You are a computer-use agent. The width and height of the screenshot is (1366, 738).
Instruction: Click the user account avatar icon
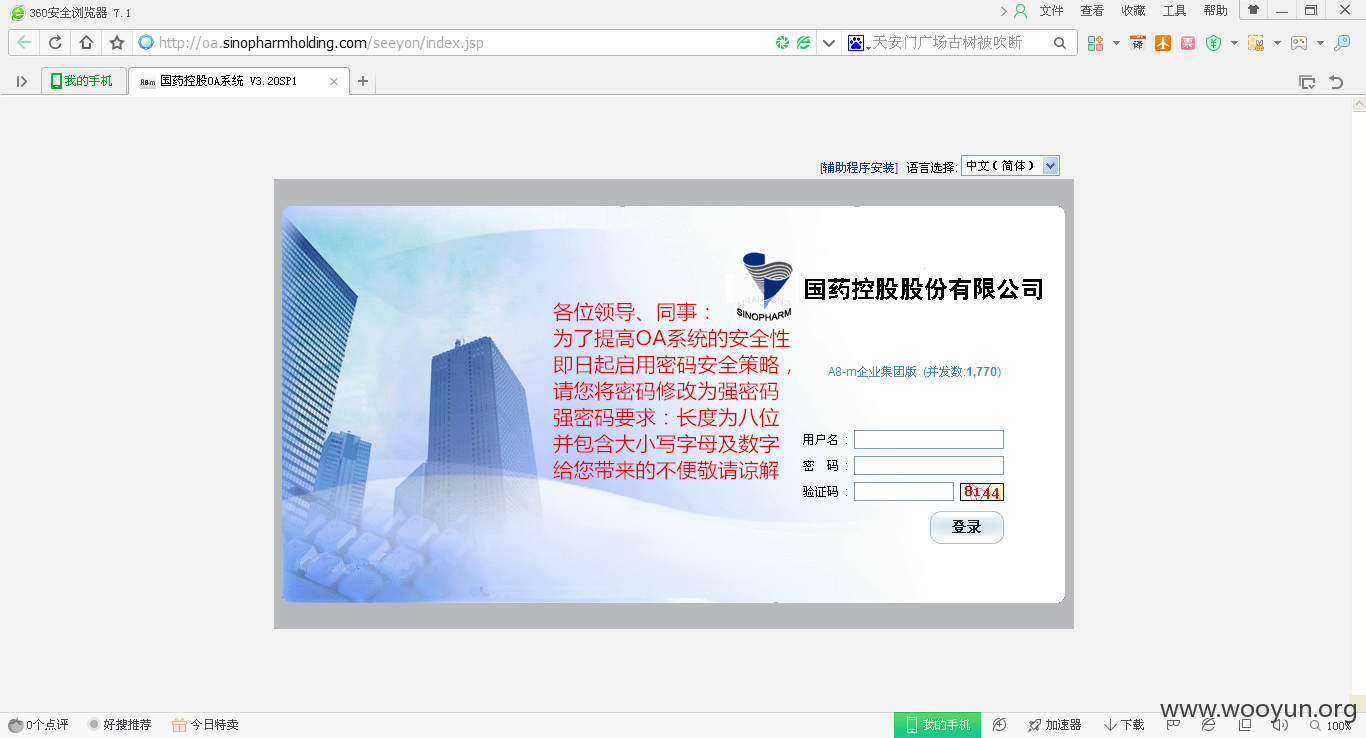1021,11
